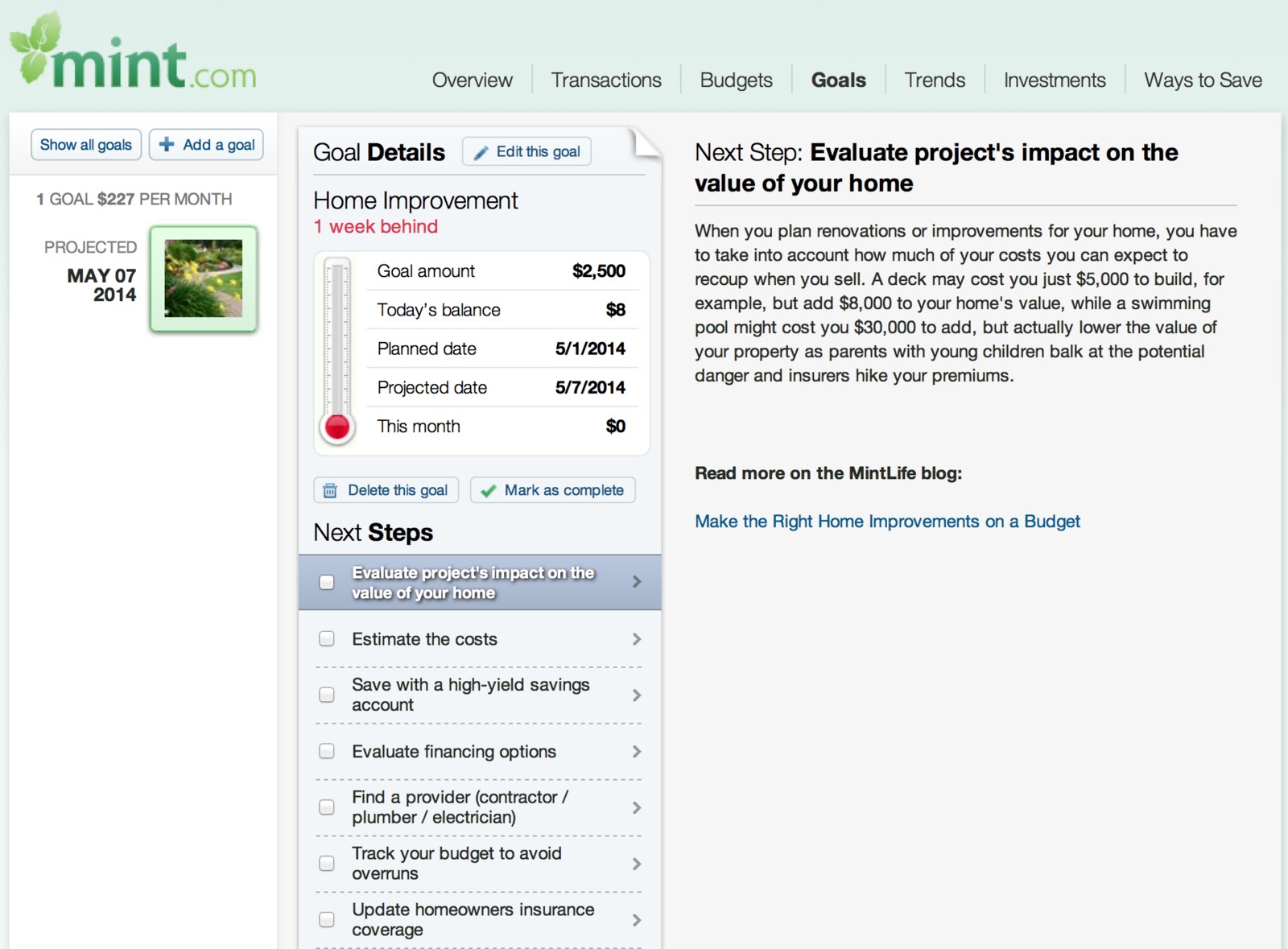
Task: Click the trash icon to delete this goal
Action: [x=329, y=489]
